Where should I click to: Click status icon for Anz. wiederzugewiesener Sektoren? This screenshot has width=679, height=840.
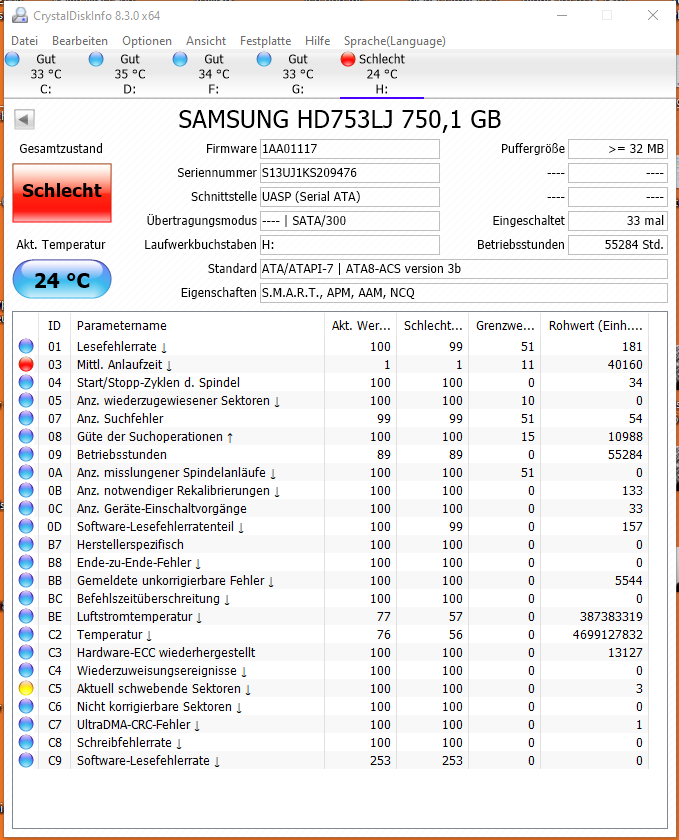pyautogui.click(x=26, y=400)
